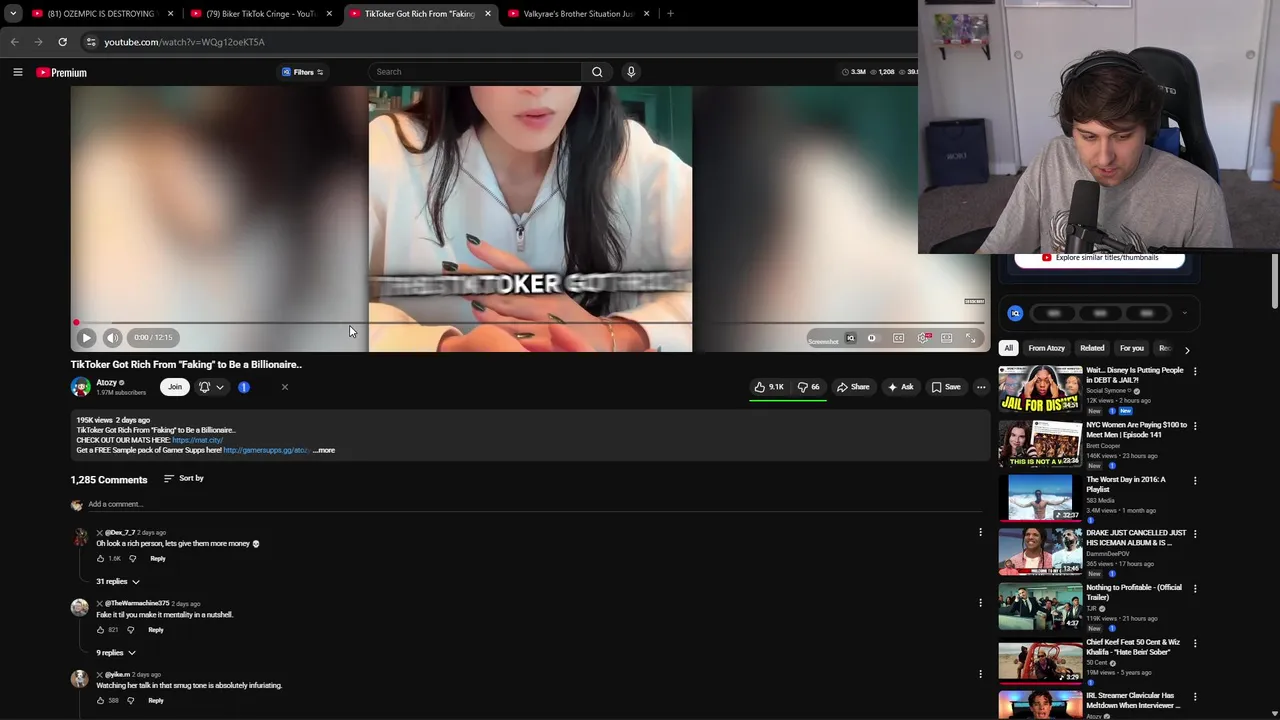Open the gamersupps.gg link in description
This screenshot has height=720, width=1280.
(266, 451)
